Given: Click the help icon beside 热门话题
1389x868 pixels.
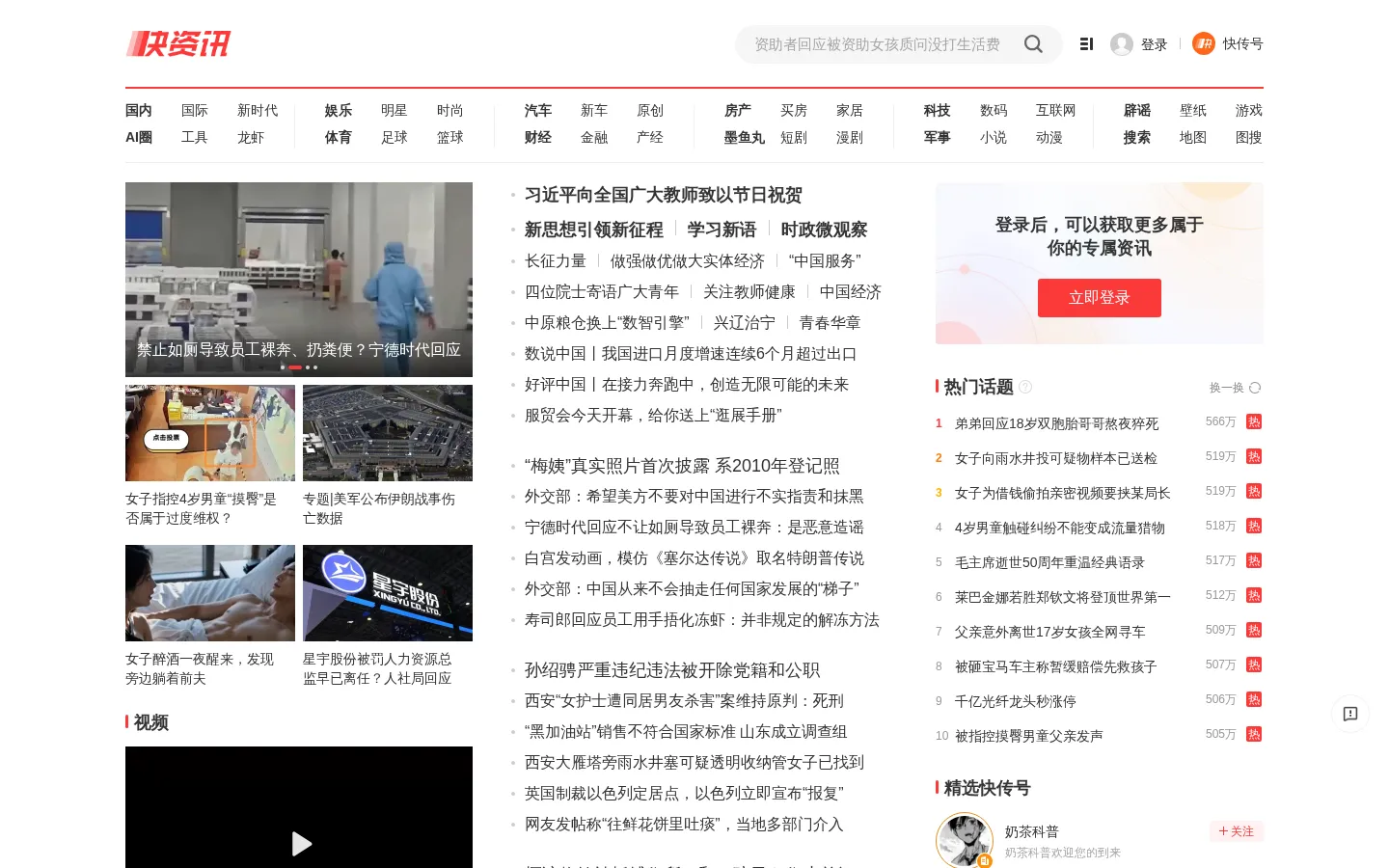Looking at the screenshot, I should [1025, 387].
